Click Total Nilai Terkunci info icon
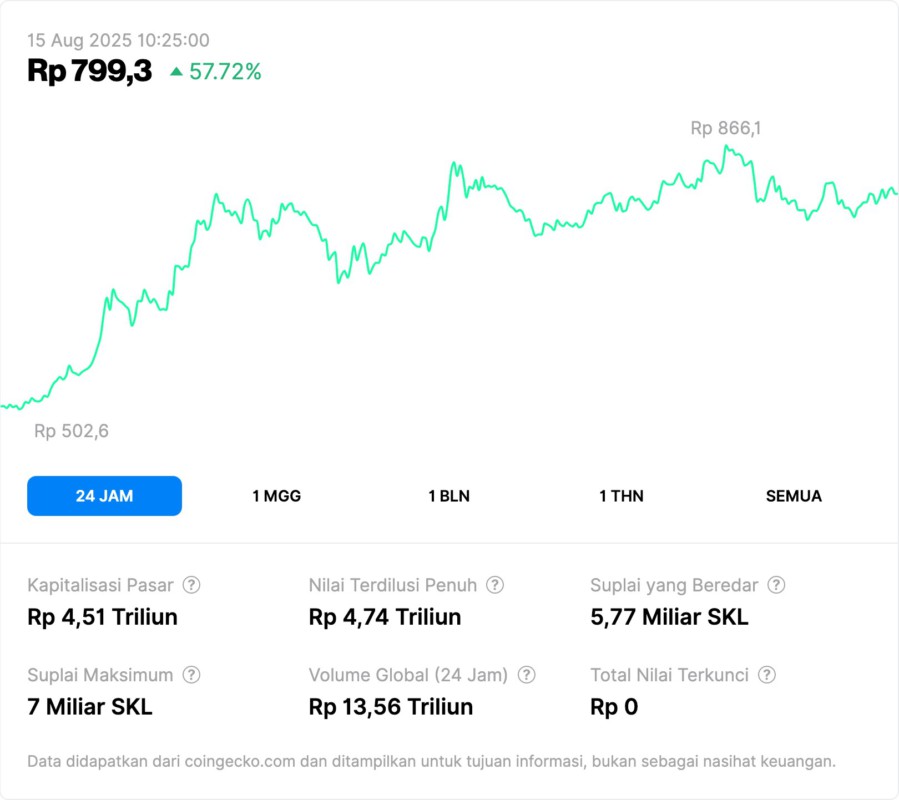Image resolution: width=899 pixels, height=800 pixels. click(x=767, y=675)
